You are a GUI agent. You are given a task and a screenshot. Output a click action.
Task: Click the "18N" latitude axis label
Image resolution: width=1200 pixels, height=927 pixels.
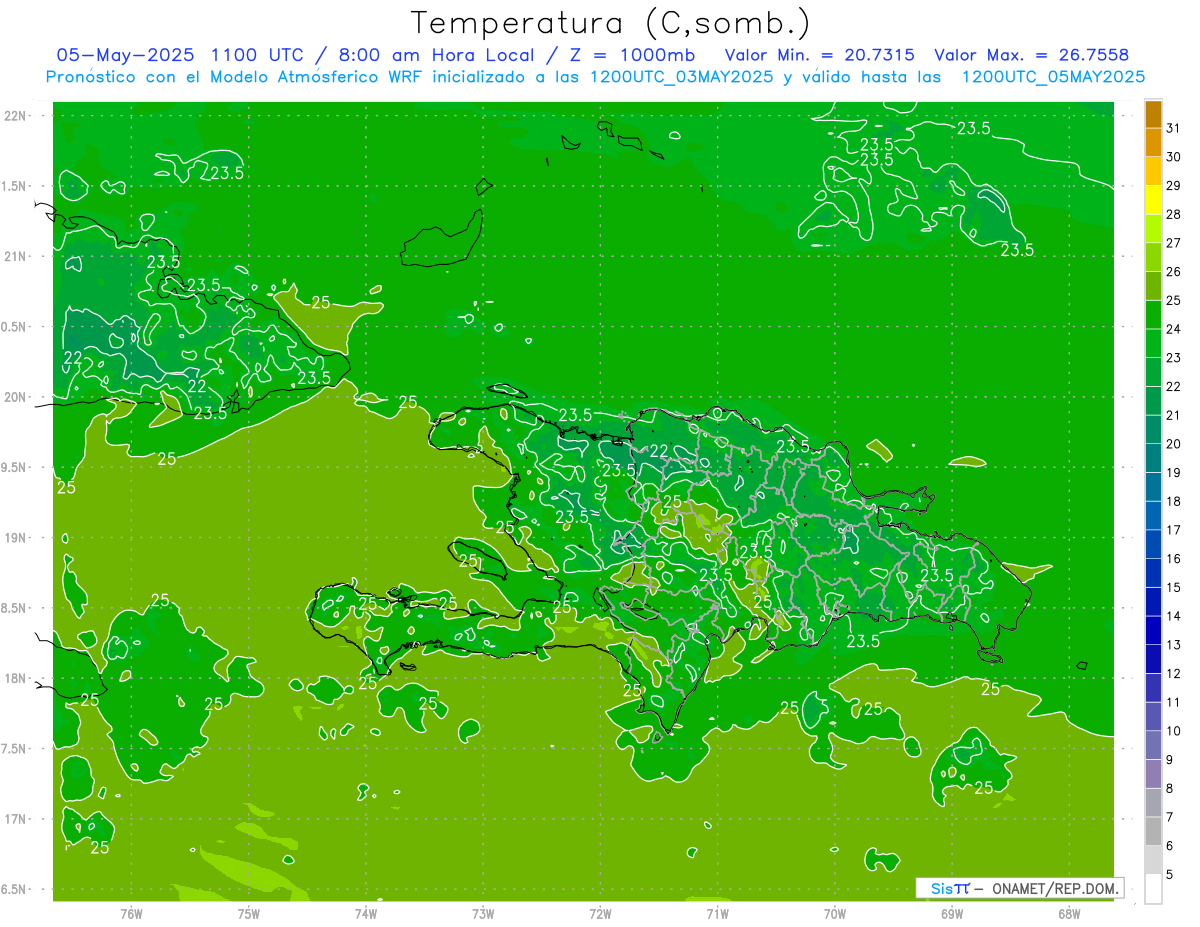pos(15,678)
